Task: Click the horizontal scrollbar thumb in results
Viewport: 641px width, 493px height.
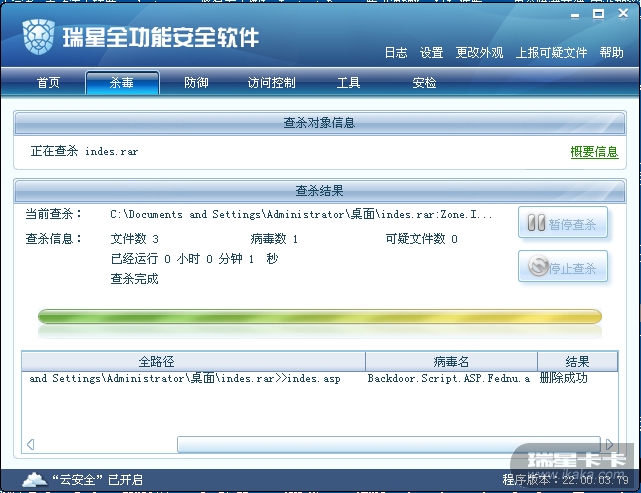Action: pyautogui.click(x=388, y=444)
